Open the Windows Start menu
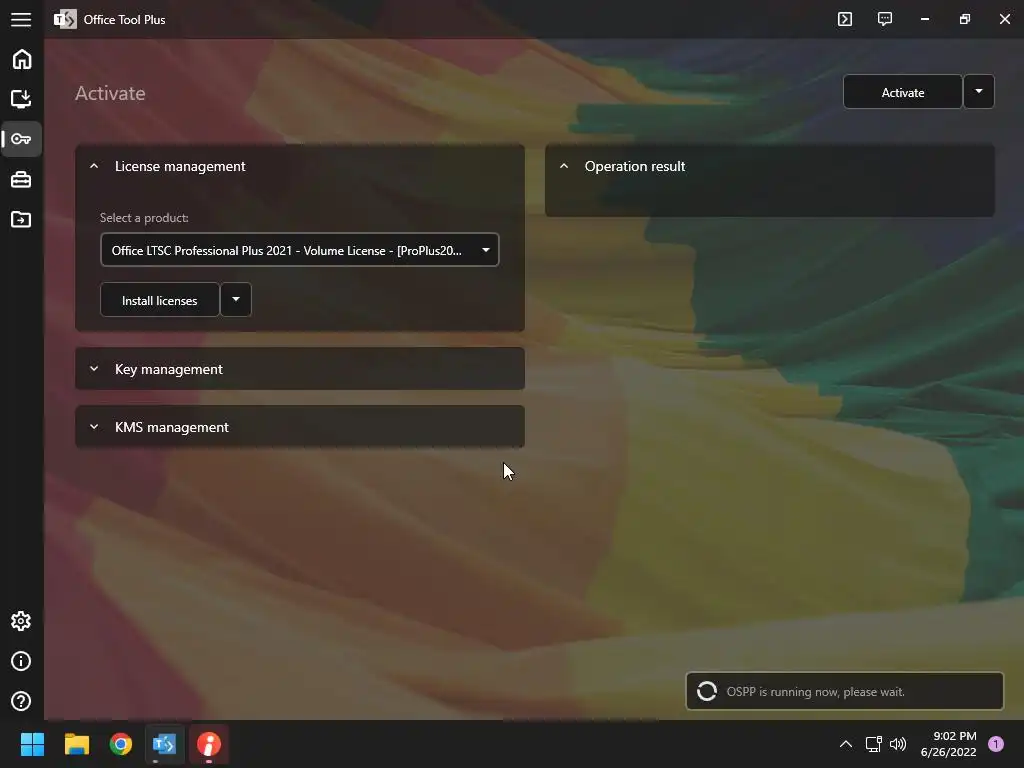 pyautogui.click(x=32, y=744)
